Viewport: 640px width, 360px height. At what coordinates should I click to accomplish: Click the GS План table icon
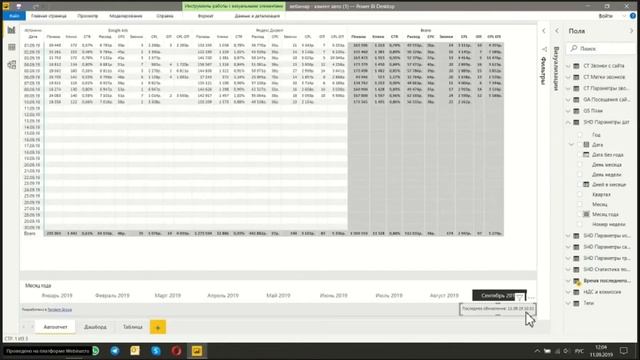click(x=576, y=111)
